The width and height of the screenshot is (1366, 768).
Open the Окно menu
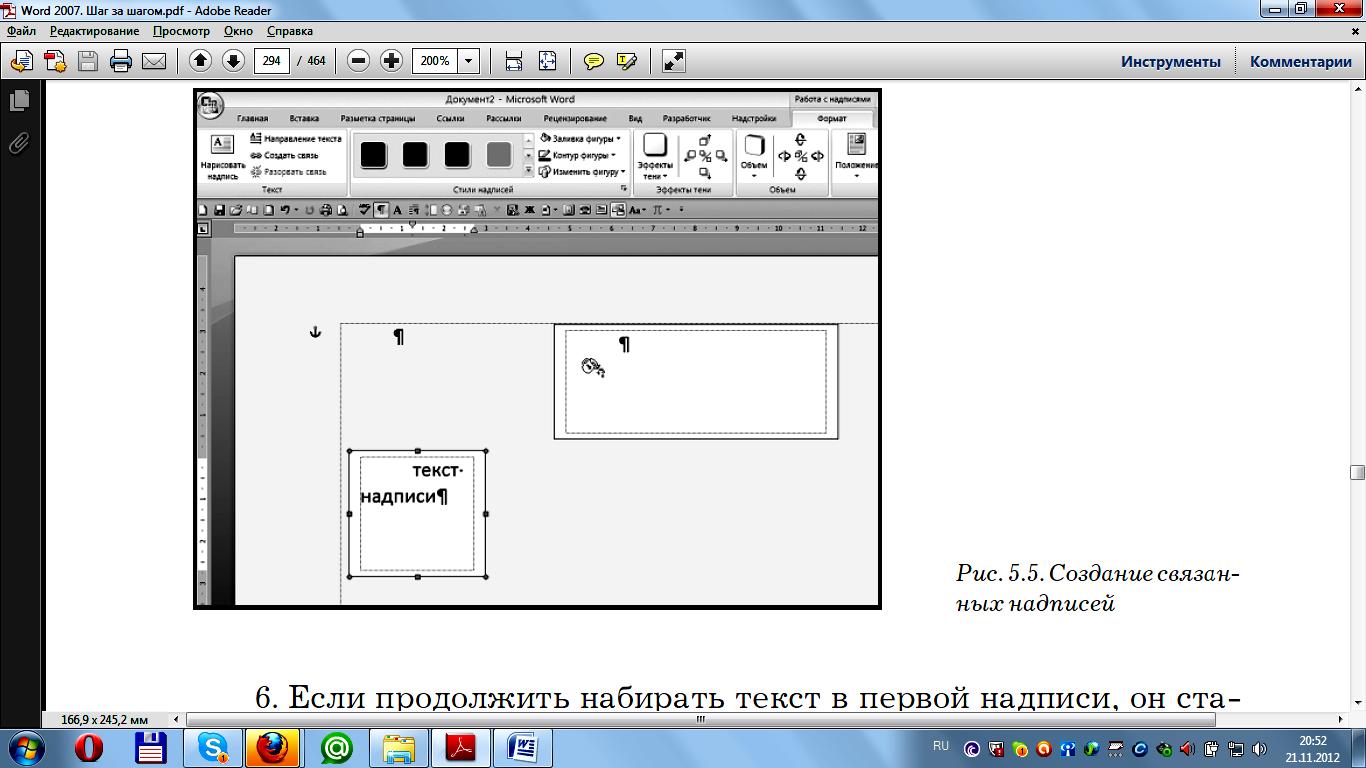coord(238,31)
